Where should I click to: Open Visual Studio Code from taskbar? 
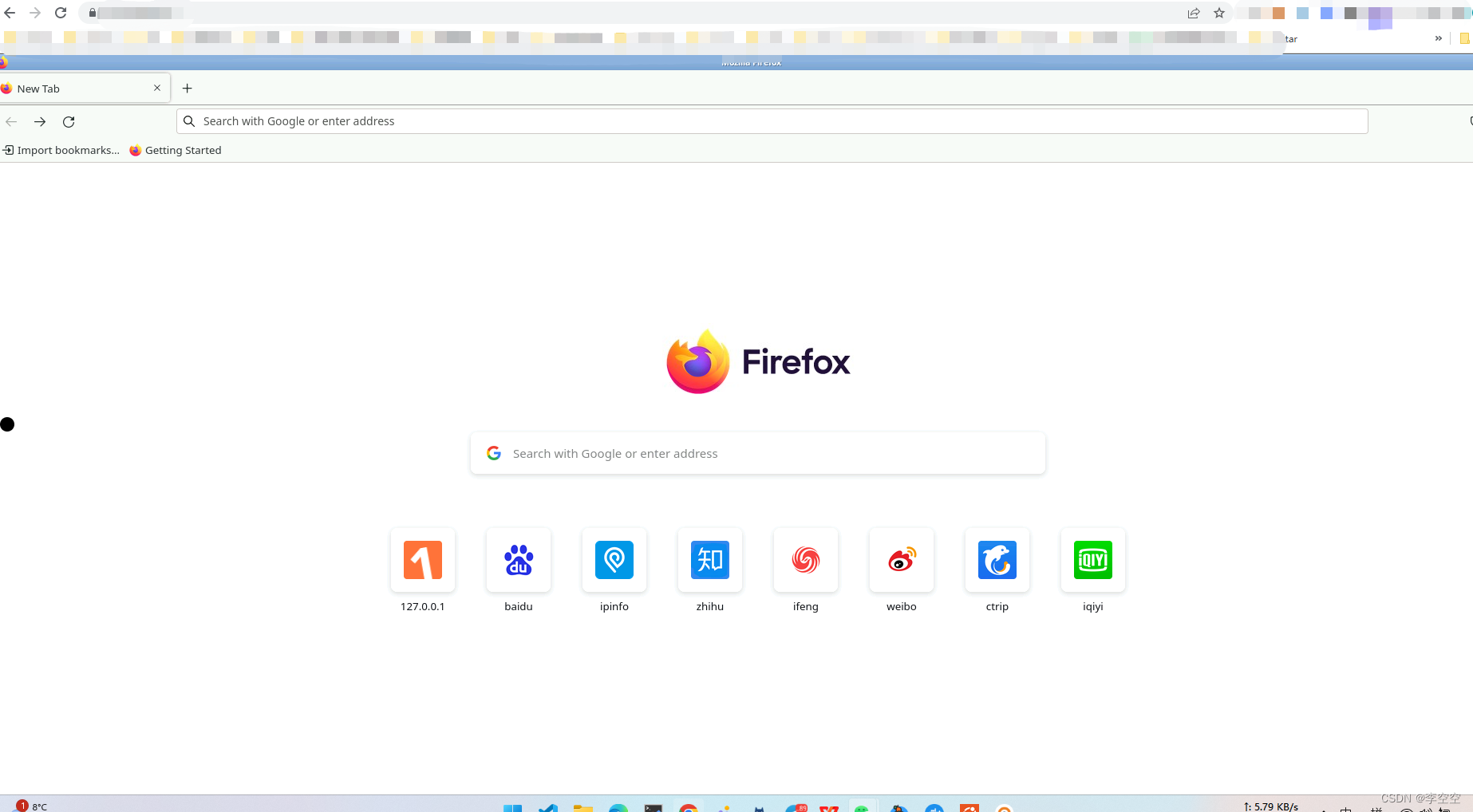(x=547, y=807)
